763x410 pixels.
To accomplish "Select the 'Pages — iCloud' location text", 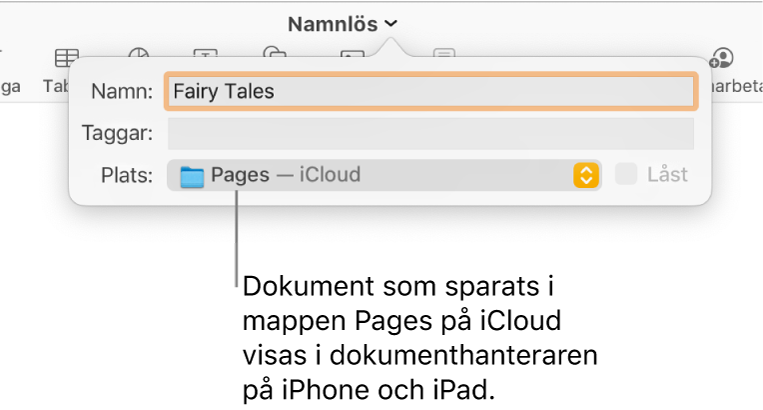I will coord(285,176).
